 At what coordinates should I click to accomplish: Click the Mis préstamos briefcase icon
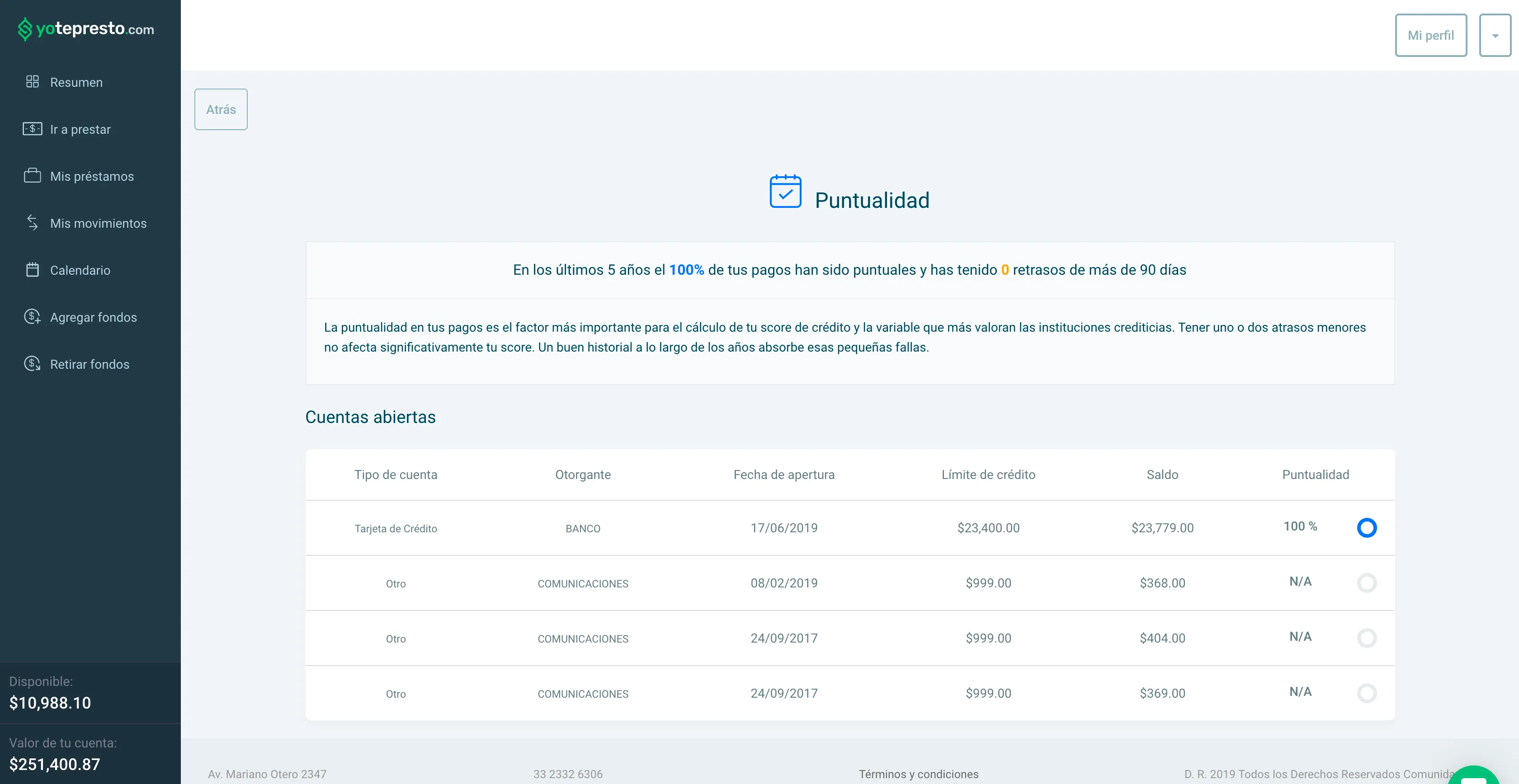click(x=33, y=176)
